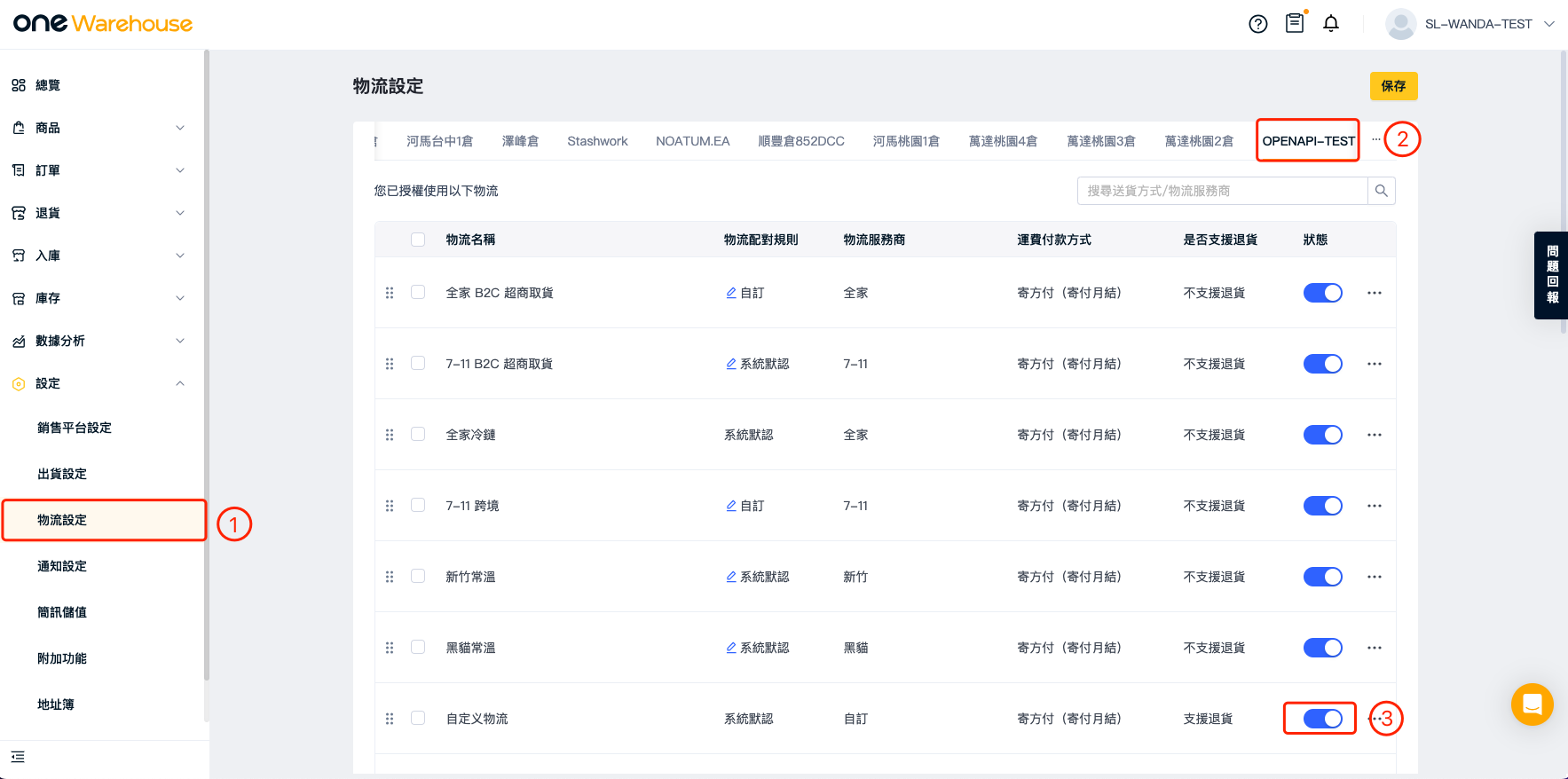Open the 問題回報 feedback button
The height and width of the screenshot is (779, 1568).
(1552, 275)
